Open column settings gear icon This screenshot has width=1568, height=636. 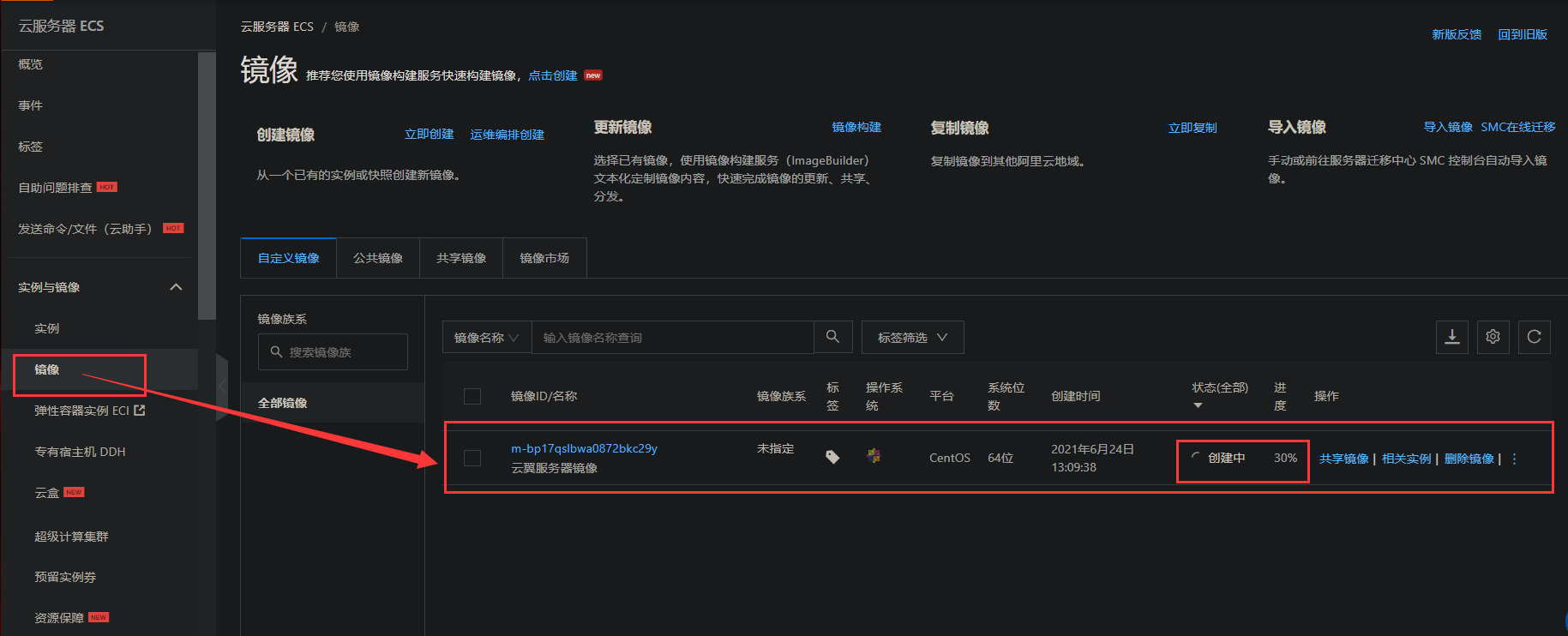(1493, 337)
